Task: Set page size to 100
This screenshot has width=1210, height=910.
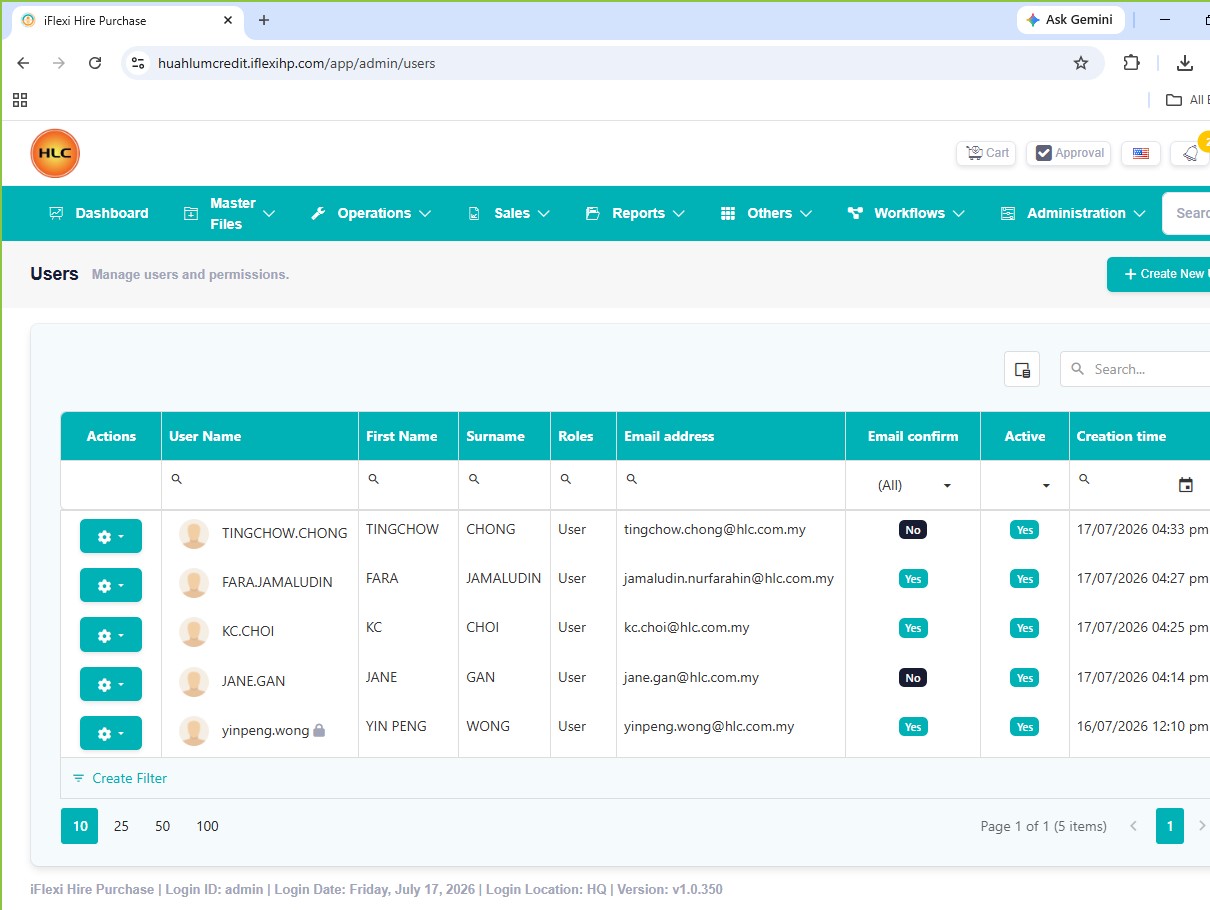Action: pos(207,826)
